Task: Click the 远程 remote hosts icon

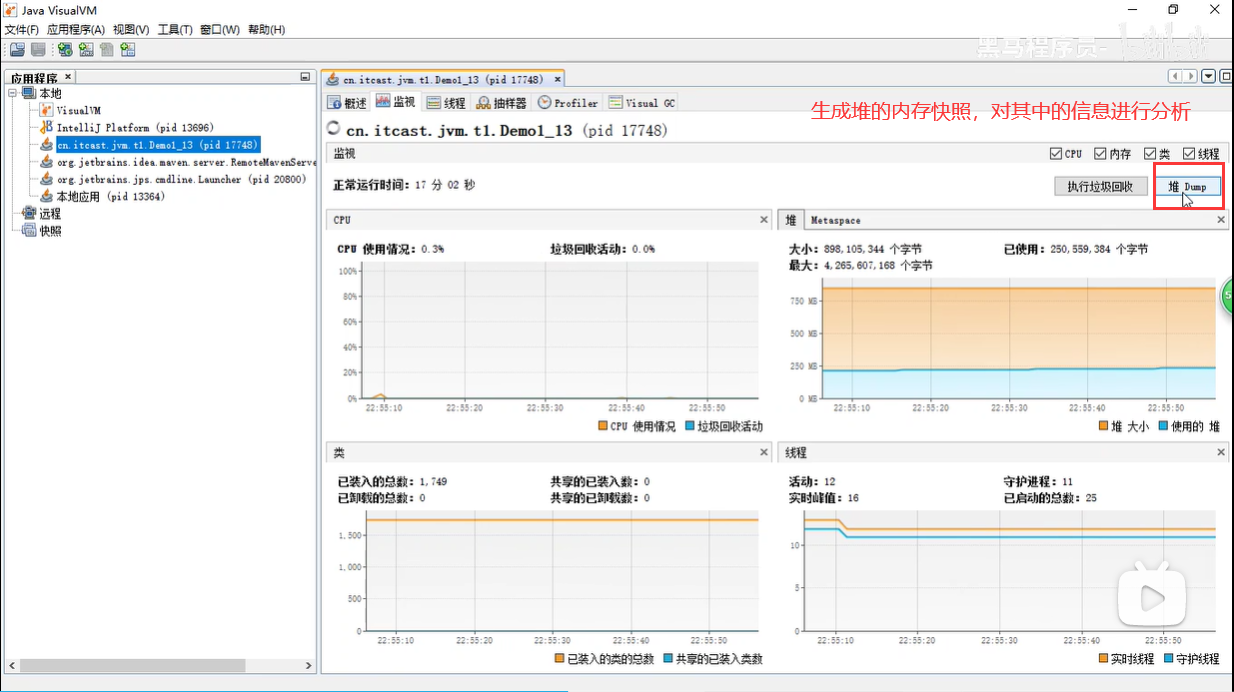Action: click(x=29, y=213)
